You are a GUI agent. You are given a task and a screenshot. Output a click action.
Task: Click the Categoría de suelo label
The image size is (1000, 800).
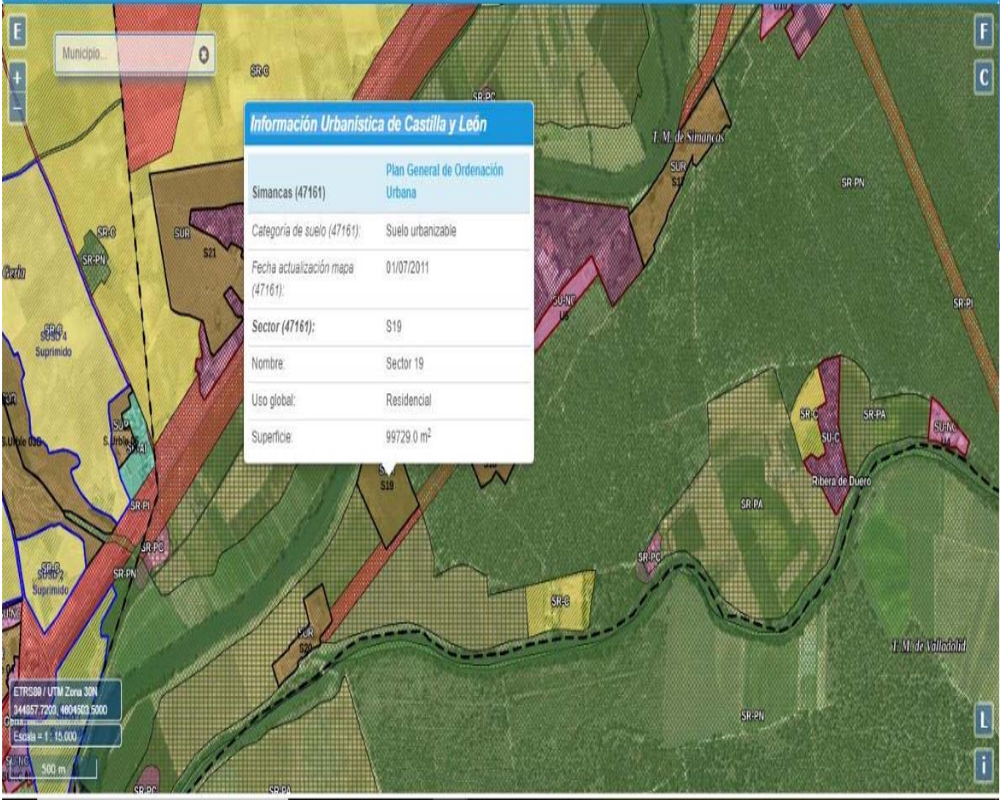click(x=306, y=231)
